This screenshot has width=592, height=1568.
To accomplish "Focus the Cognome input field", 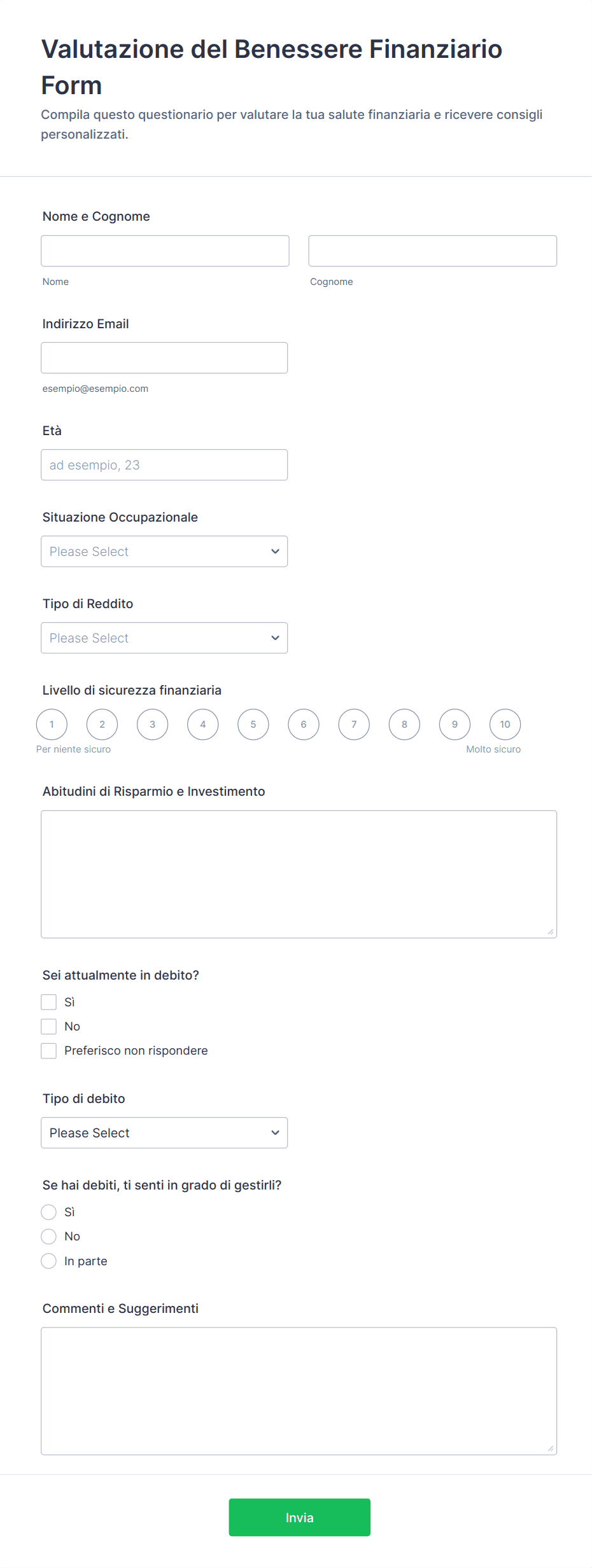I will [432, 251].
